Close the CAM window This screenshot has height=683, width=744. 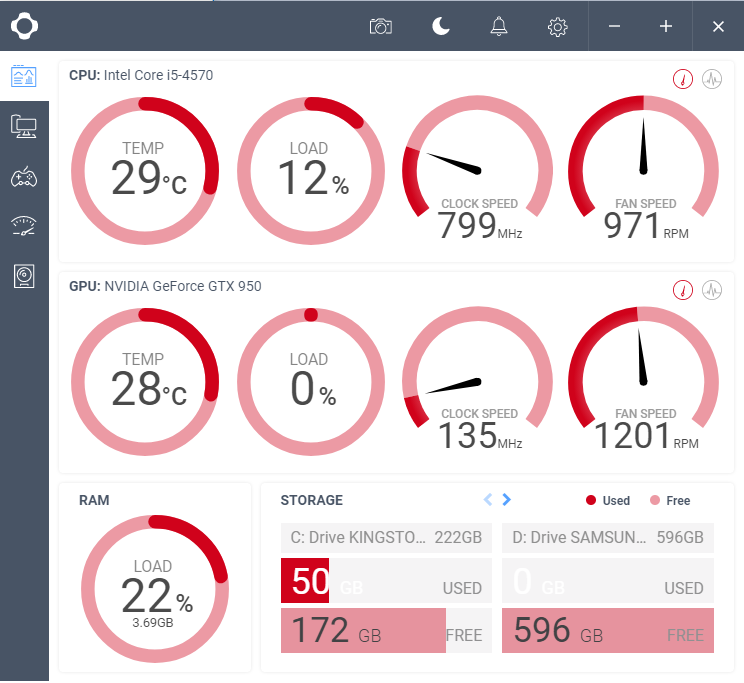(718, 27)
